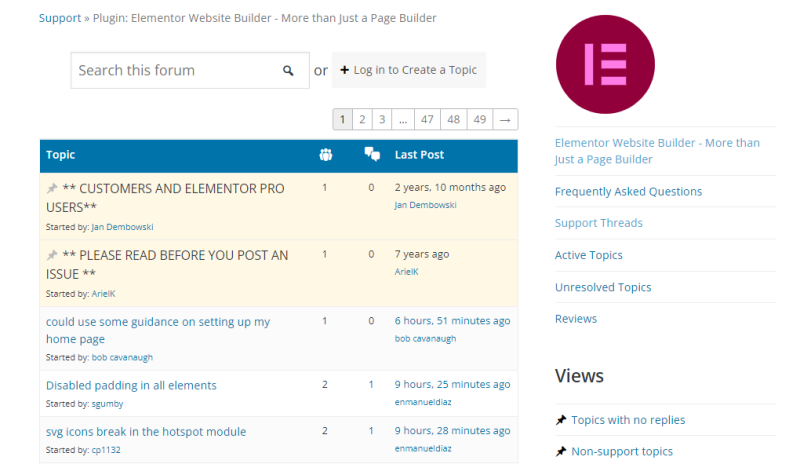Click the Elementor plugin logo
800x464 pixels.
(605, 64)
